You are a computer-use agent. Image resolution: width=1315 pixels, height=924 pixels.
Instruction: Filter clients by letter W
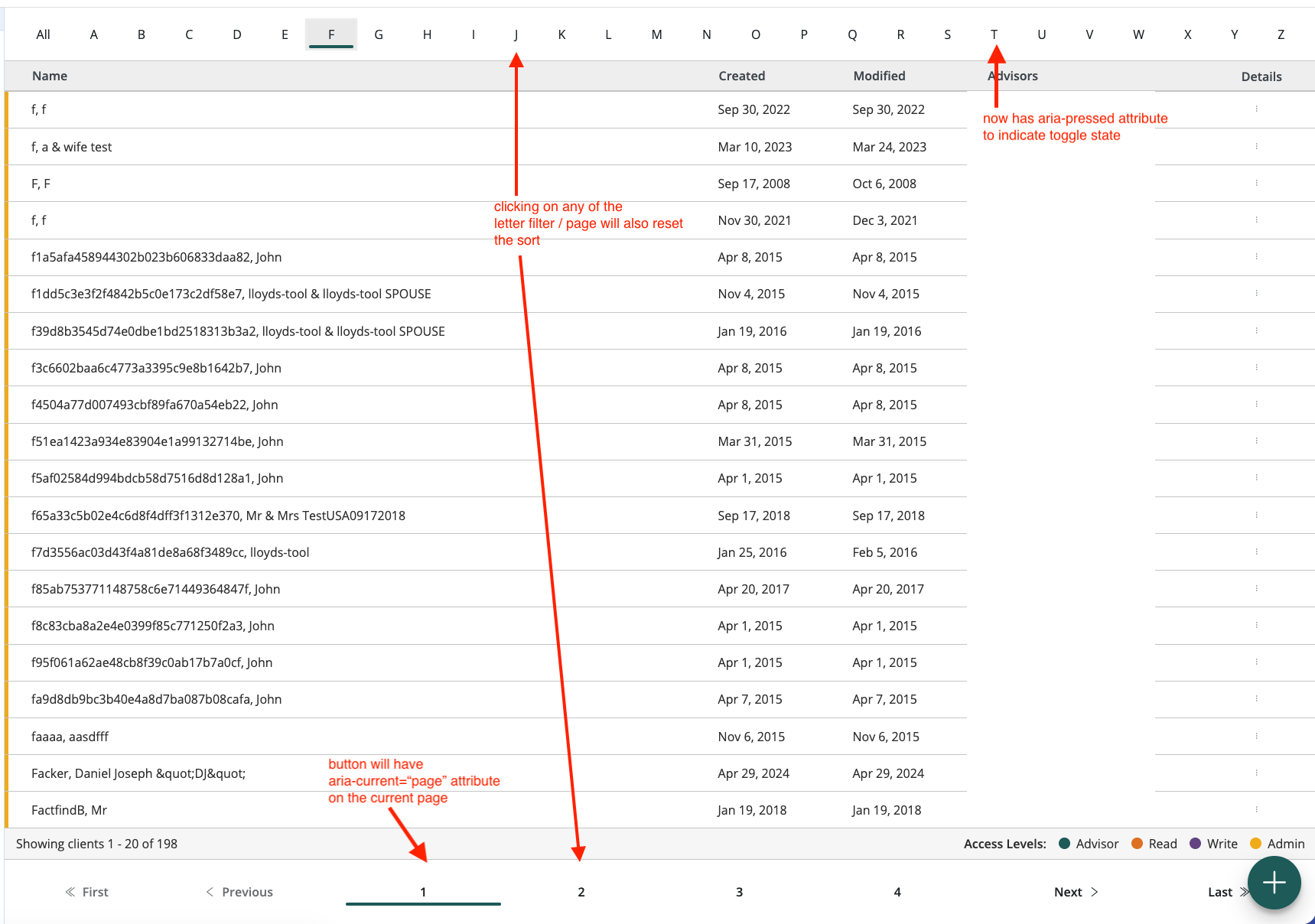(1138, 34)
